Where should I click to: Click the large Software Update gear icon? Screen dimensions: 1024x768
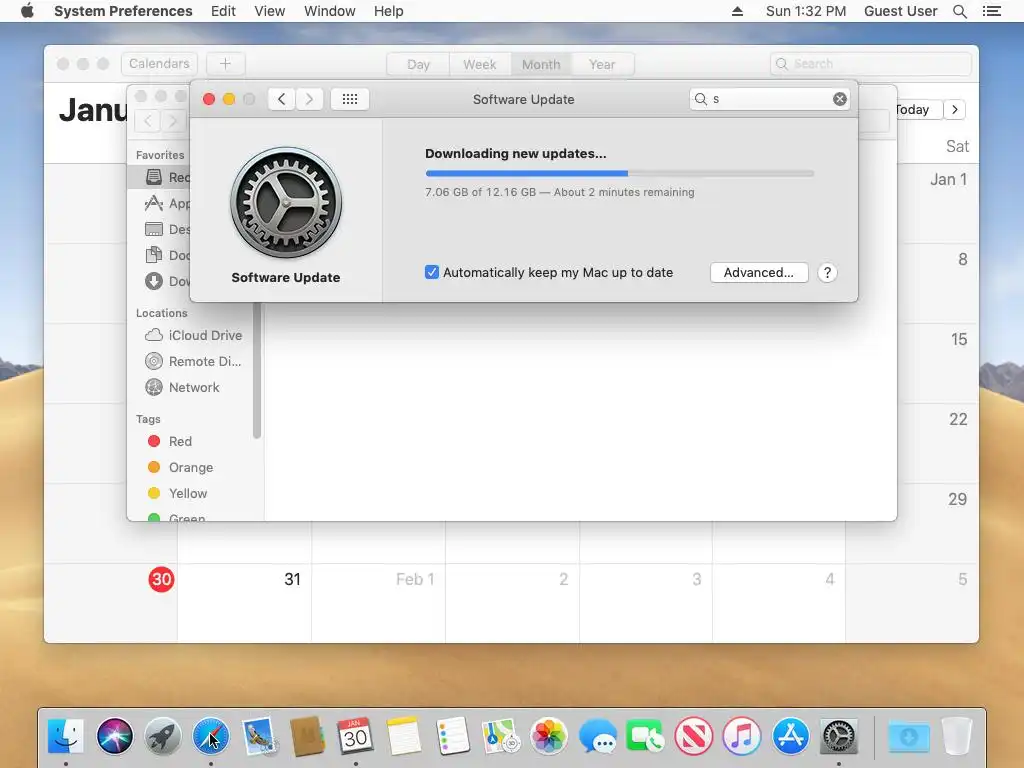click(286, 202)
